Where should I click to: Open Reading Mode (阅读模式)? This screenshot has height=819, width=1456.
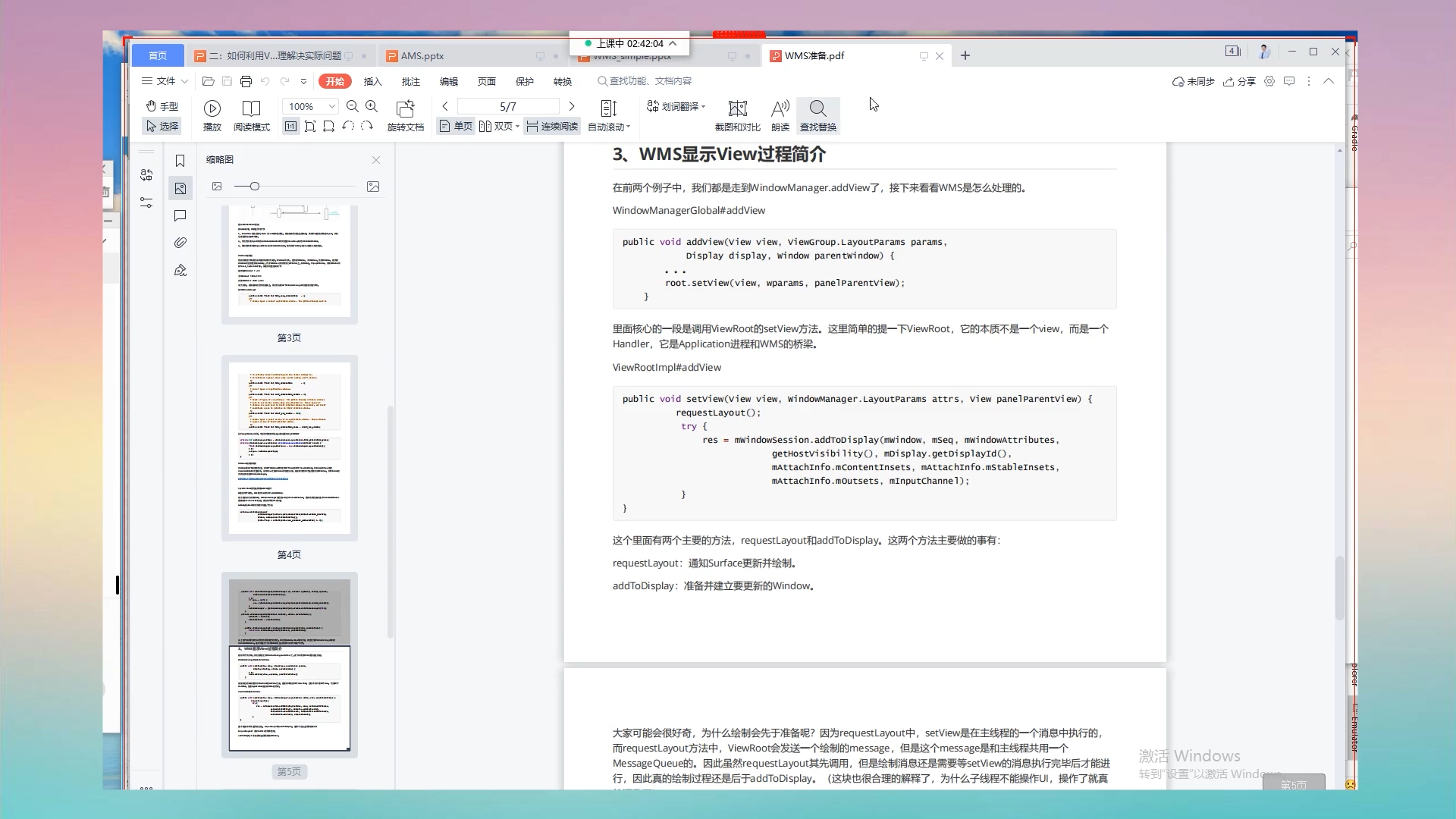pyautogui.click(x=251, y=108)
